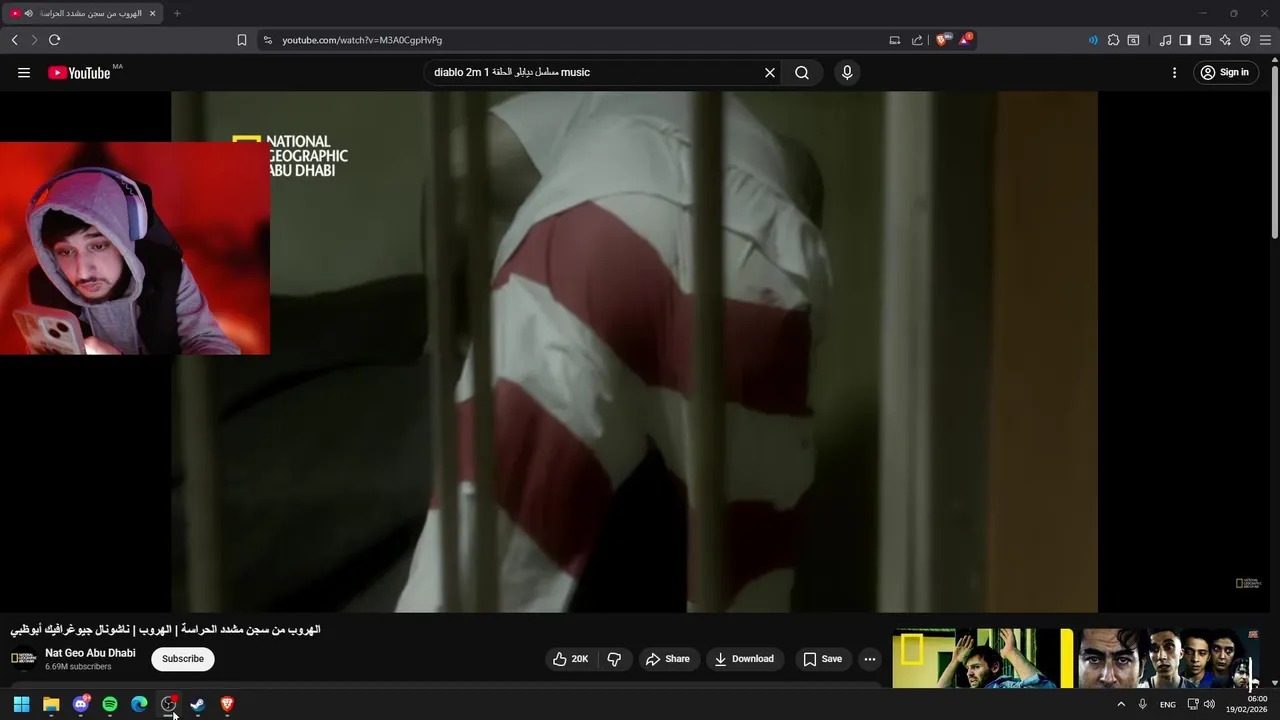1280x720 pixels.
Task: Open the browser extensions puzzle icon
Action: click(1113, 40)
